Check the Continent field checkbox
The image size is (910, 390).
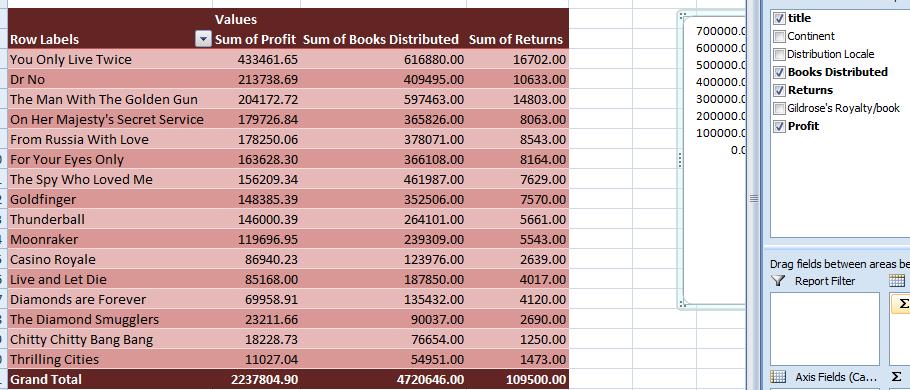coord(779,37)
